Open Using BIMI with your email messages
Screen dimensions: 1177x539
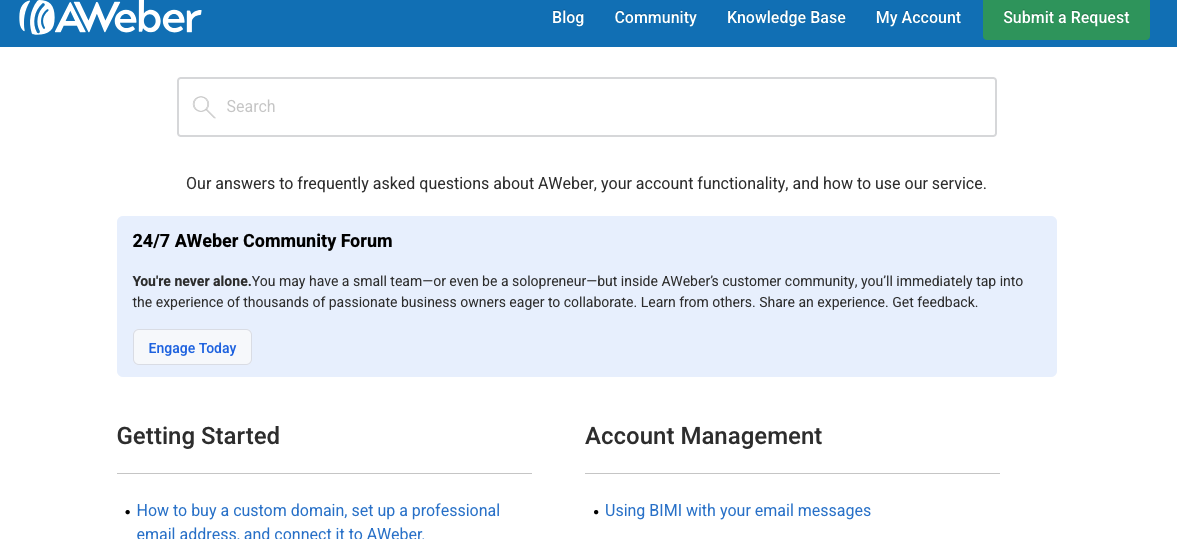[738, 510]
